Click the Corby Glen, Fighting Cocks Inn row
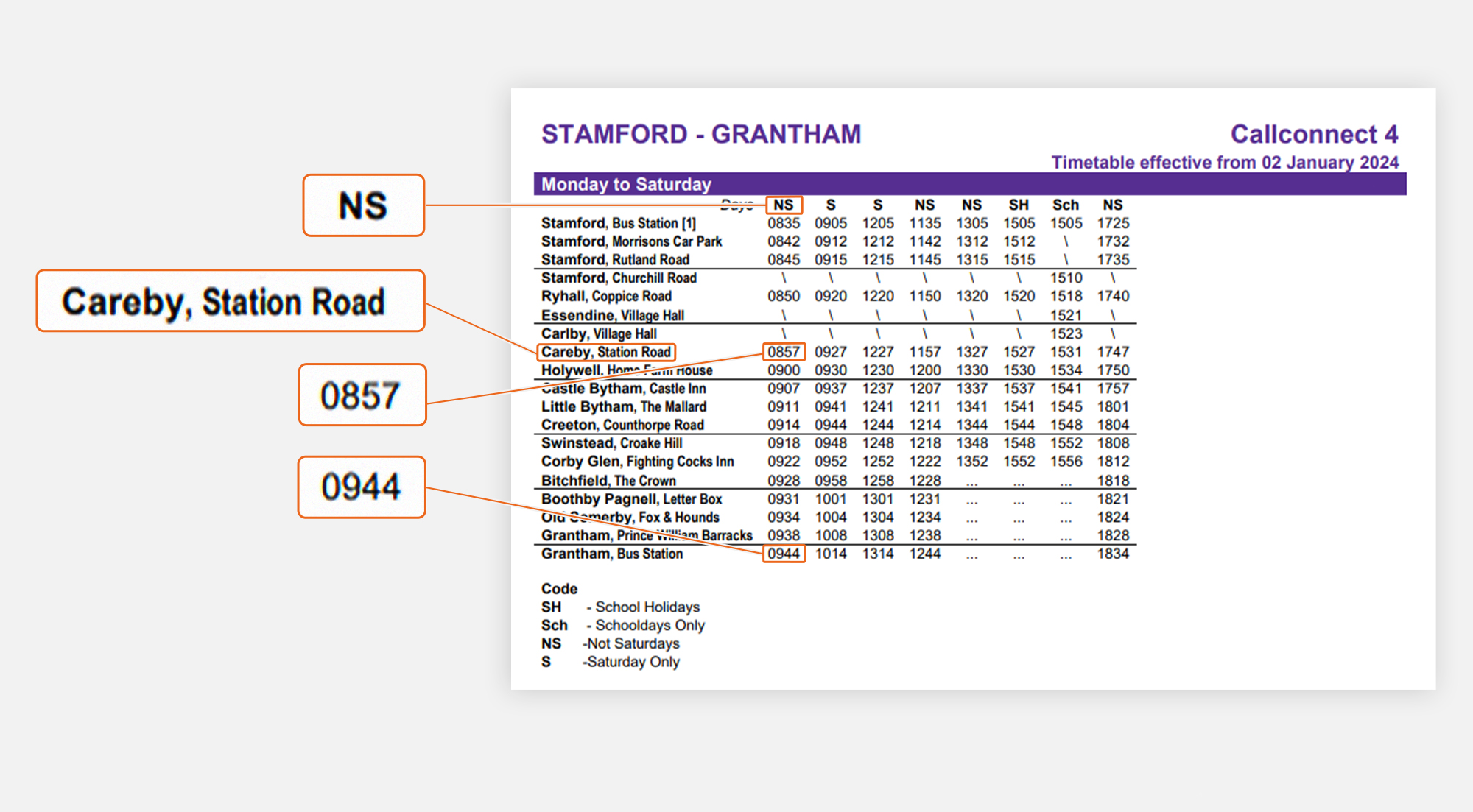The width and height of the screenshot is (1473, 812). [x=637, y=462]
